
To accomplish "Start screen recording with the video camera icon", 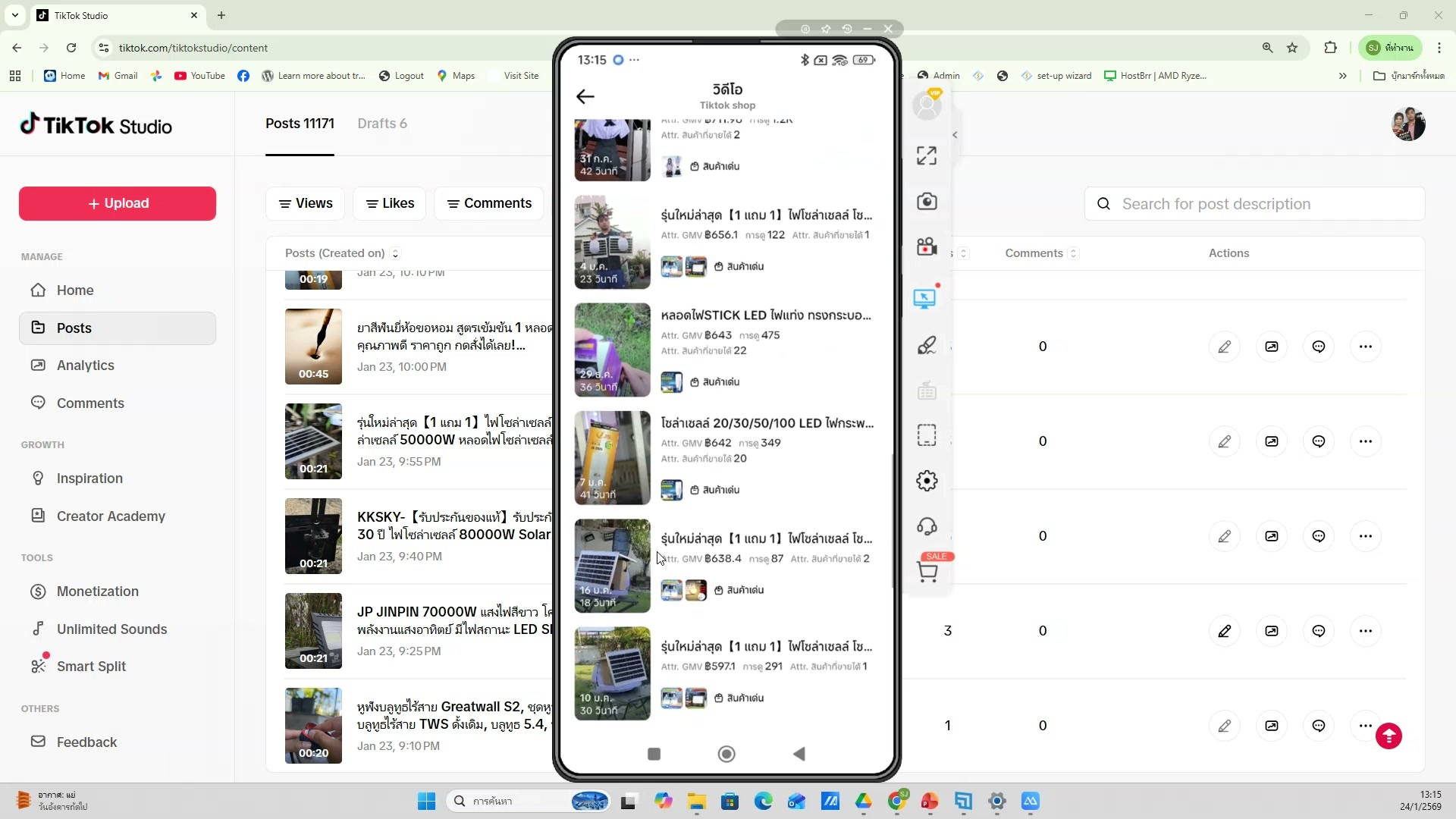I will click(927, 246).
